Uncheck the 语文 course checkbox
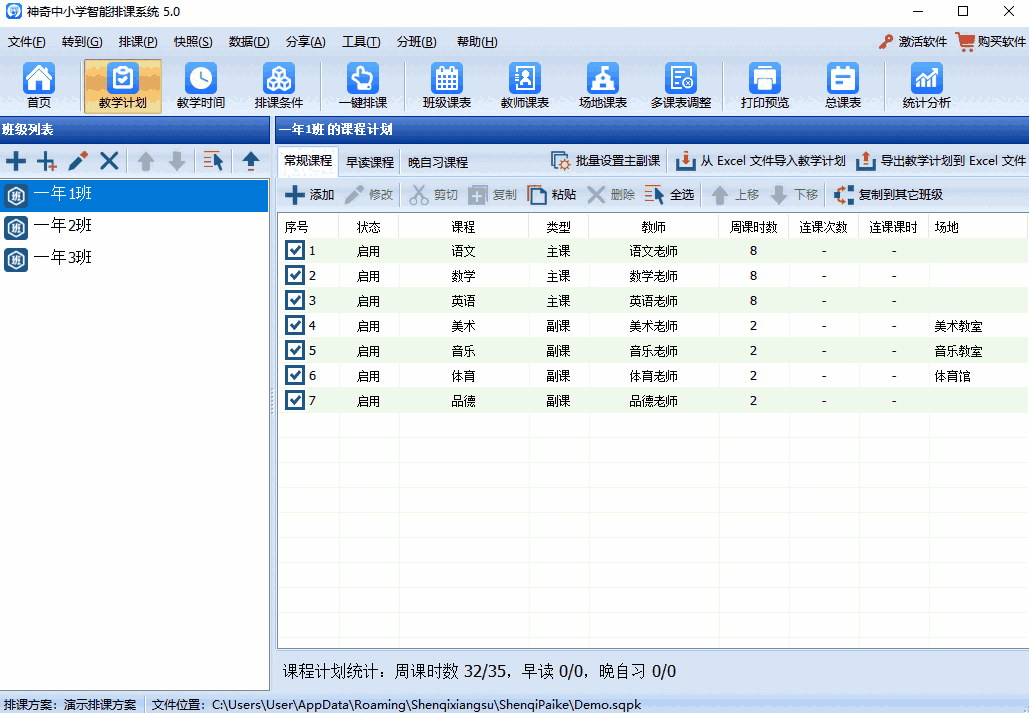Viewport: 1029px width, 713px height. tap(294, 250)
